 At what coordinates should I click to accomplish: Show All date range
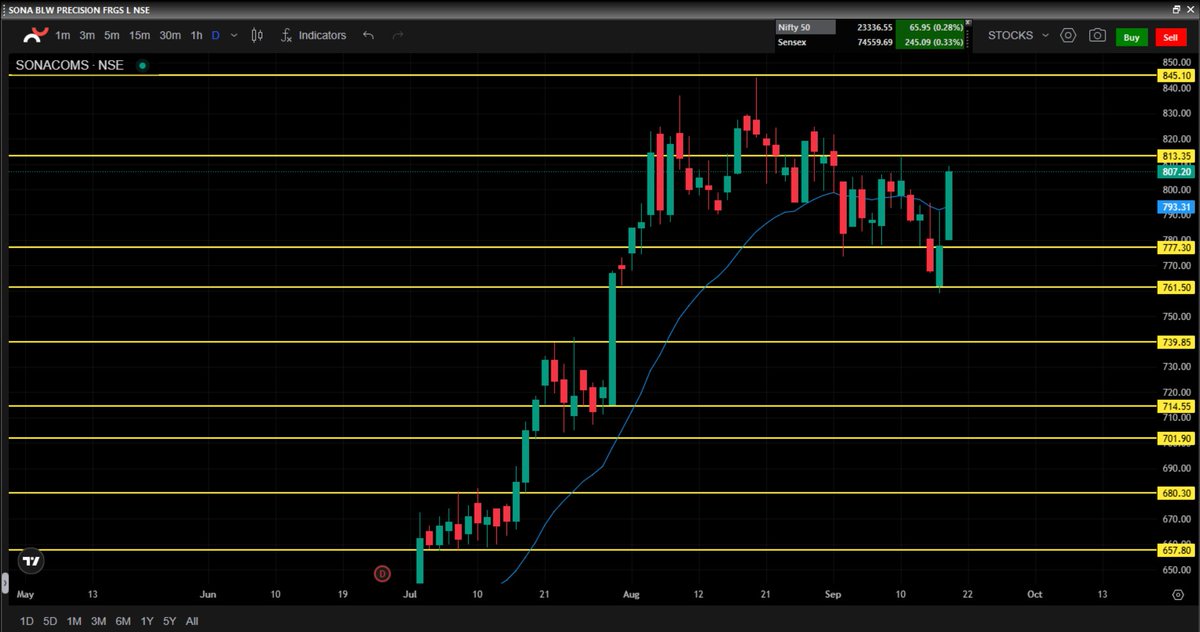click(x=192, y=621)
